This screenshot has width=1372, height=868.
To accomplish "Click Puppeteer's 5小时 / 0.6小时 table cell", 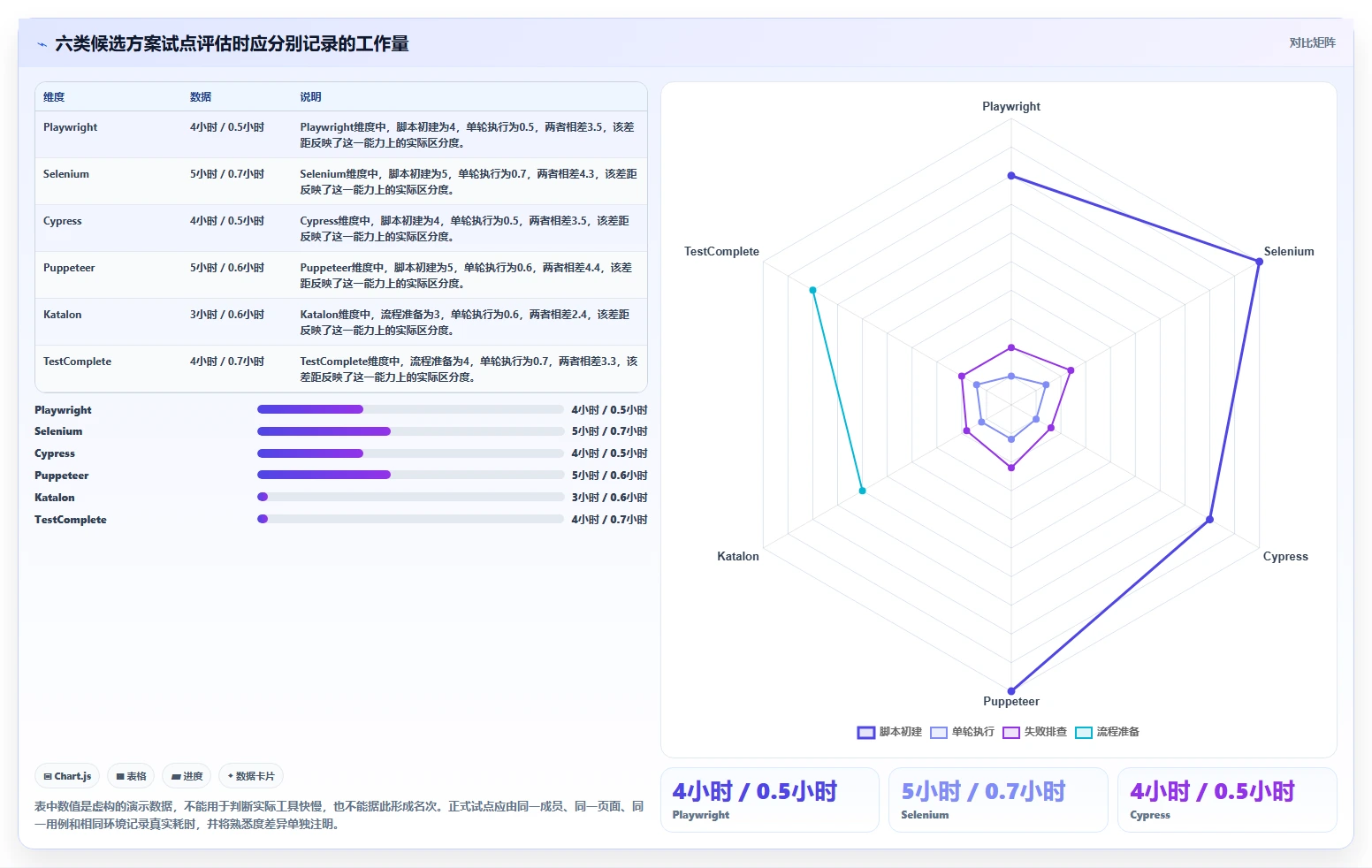I will (227, 268).
